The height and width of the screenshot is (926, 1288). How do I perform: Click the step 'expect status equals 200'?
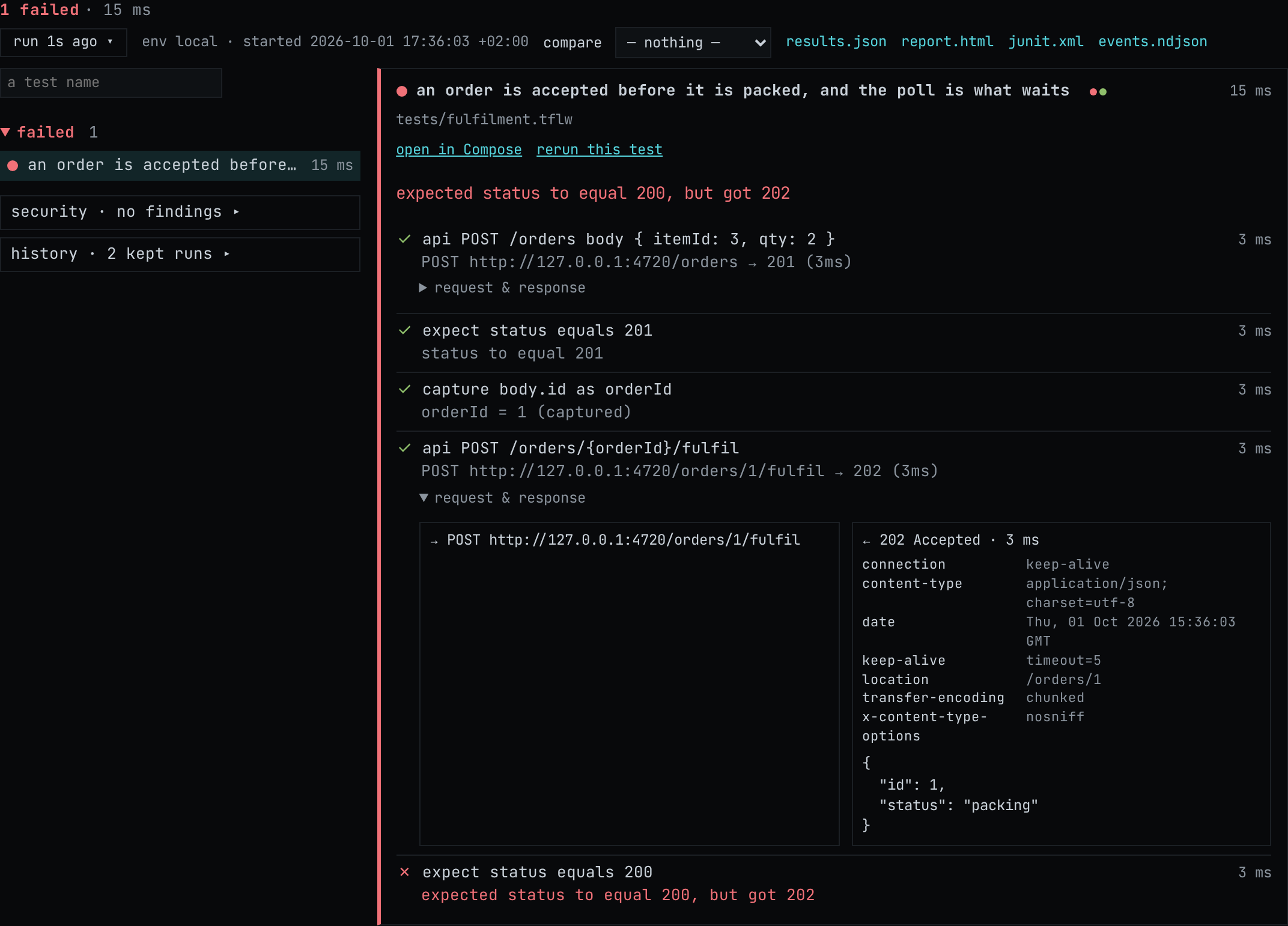point(537,872)
